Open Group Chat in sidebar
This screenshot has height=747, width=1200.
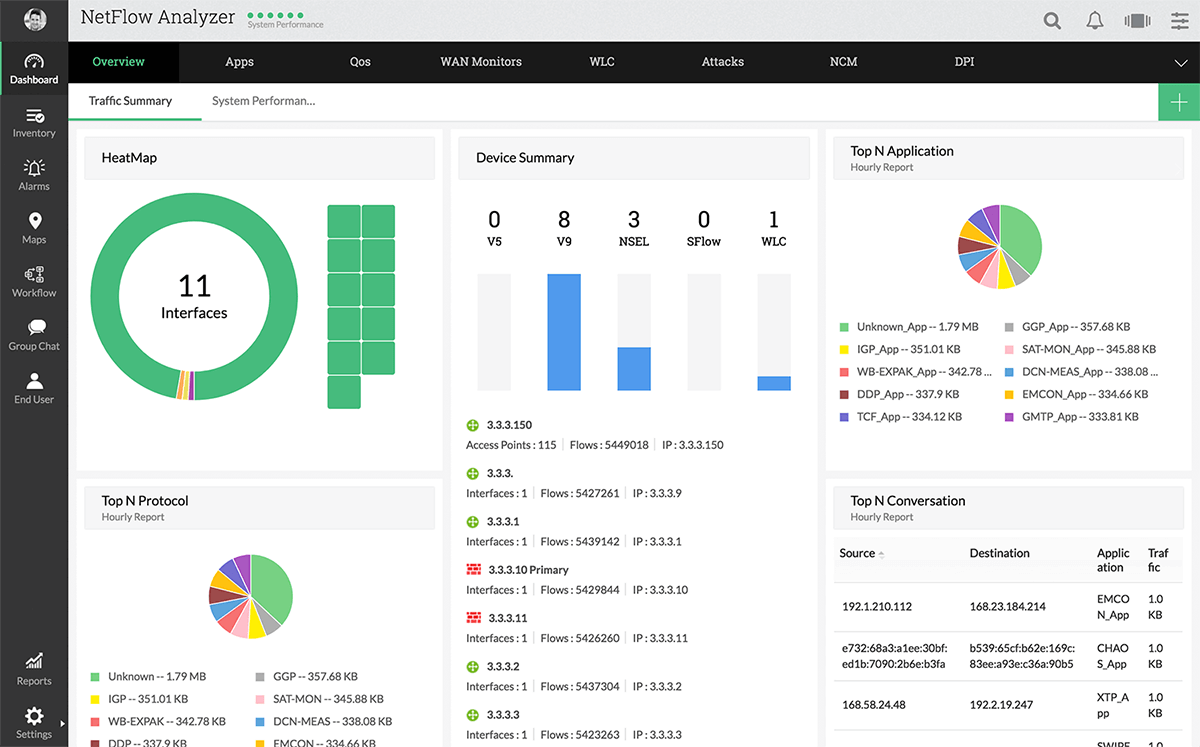pos(34,335)
